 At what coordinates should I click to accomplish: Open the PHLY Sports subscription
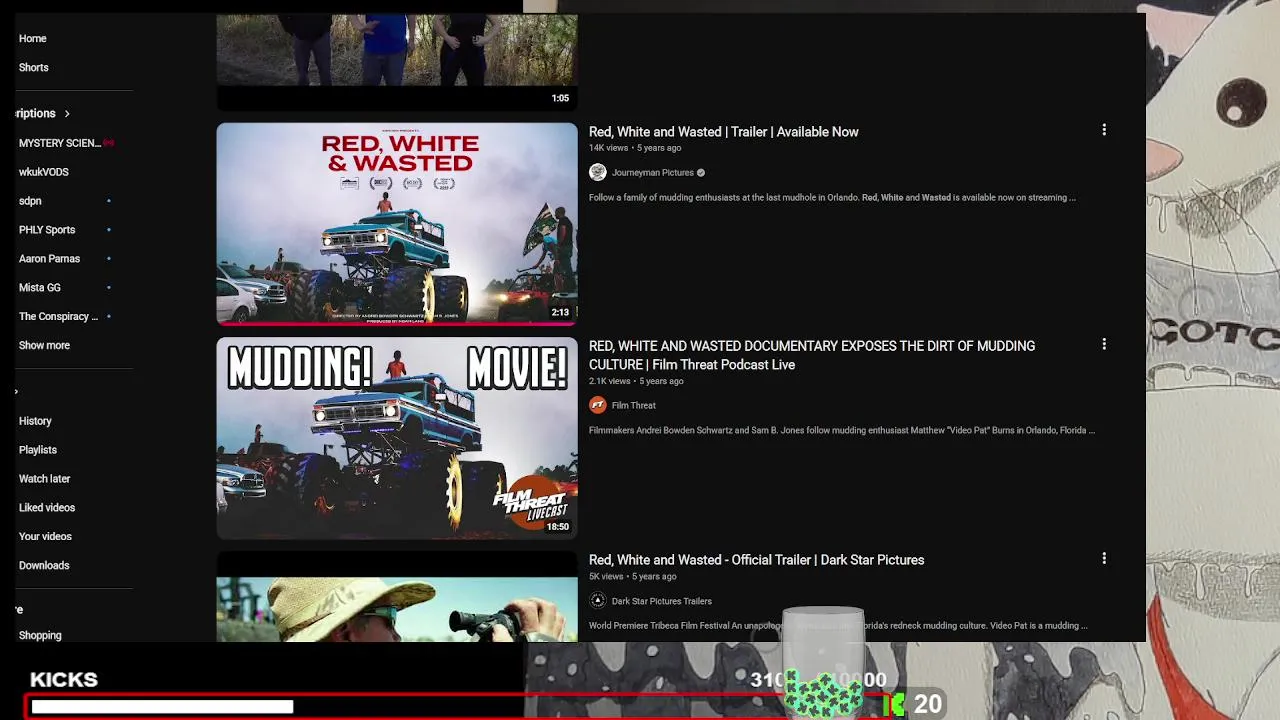pos(47,230)
